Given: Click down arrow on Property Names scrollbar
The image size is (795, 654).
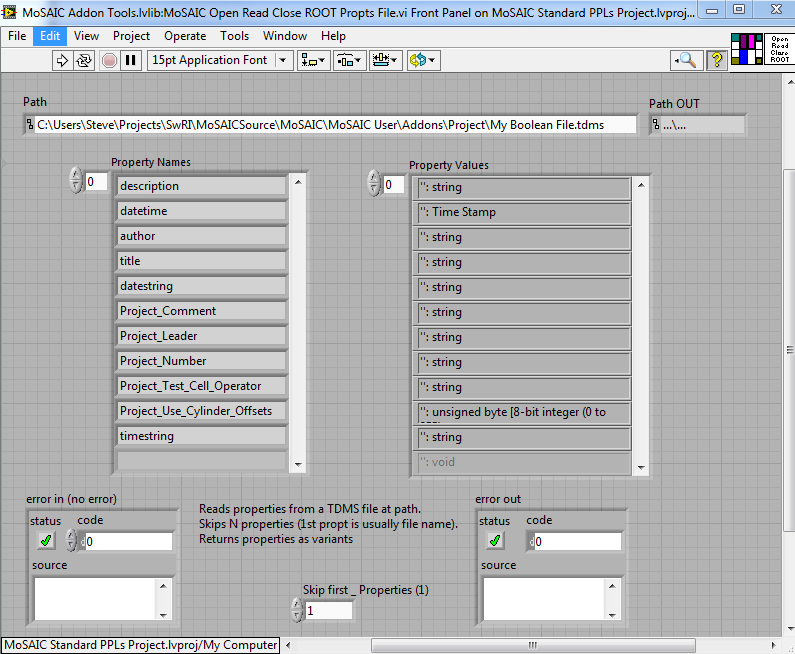Looking at the screenshot, I should (x=298, y=464).
